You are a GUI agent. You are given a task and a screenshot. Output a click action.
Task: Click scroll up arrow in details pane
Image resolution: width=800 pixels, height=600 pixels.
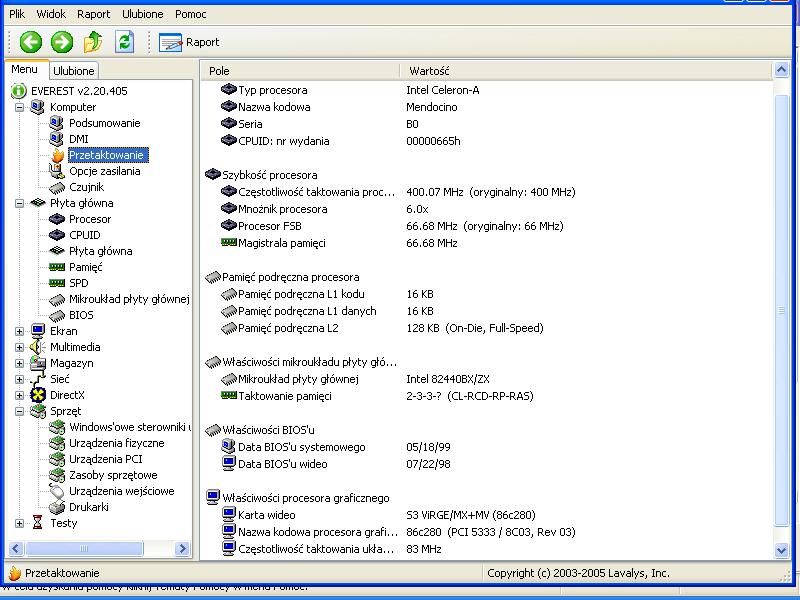(x=781, y=69)
